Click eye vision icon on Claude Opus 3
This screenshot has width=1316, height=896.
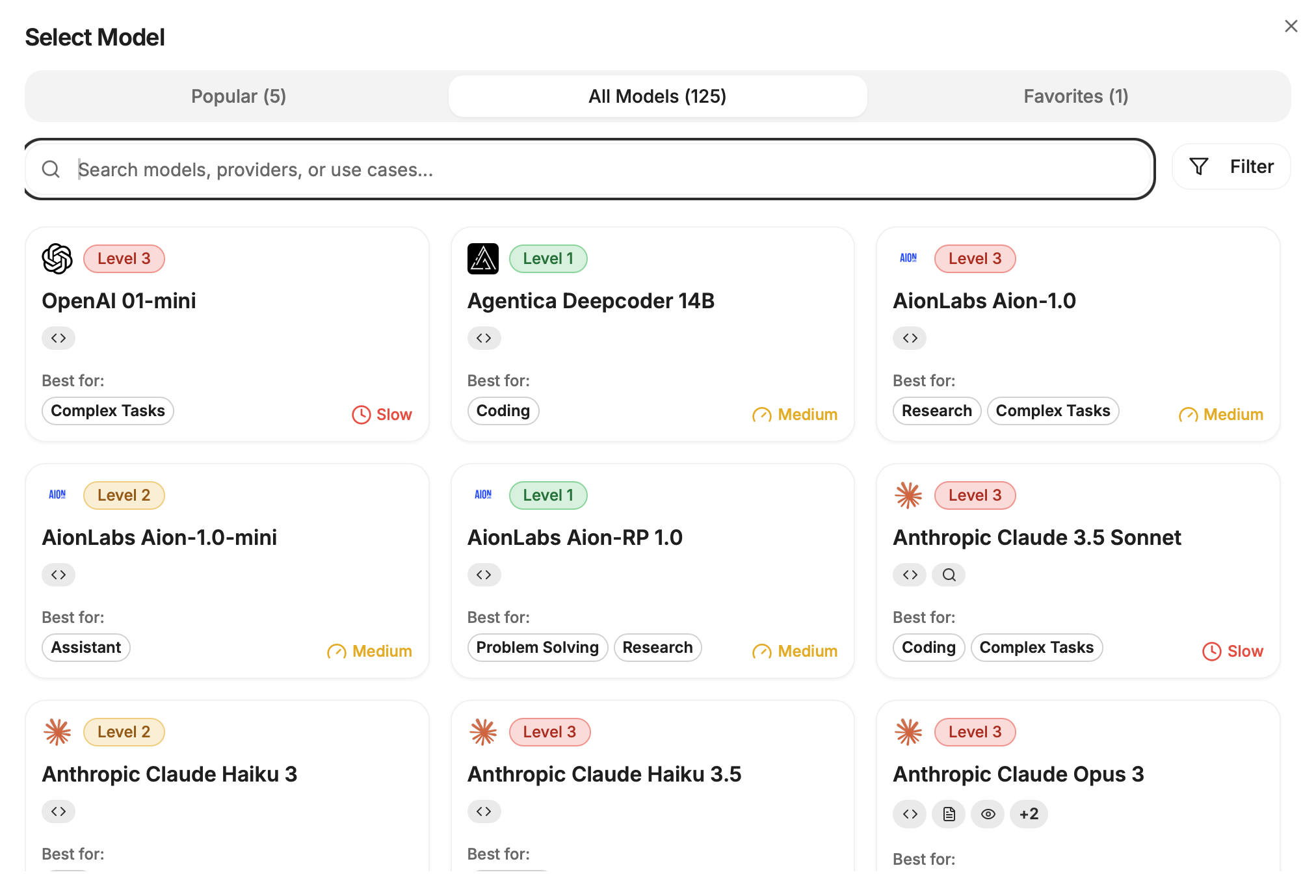point(988,814)
